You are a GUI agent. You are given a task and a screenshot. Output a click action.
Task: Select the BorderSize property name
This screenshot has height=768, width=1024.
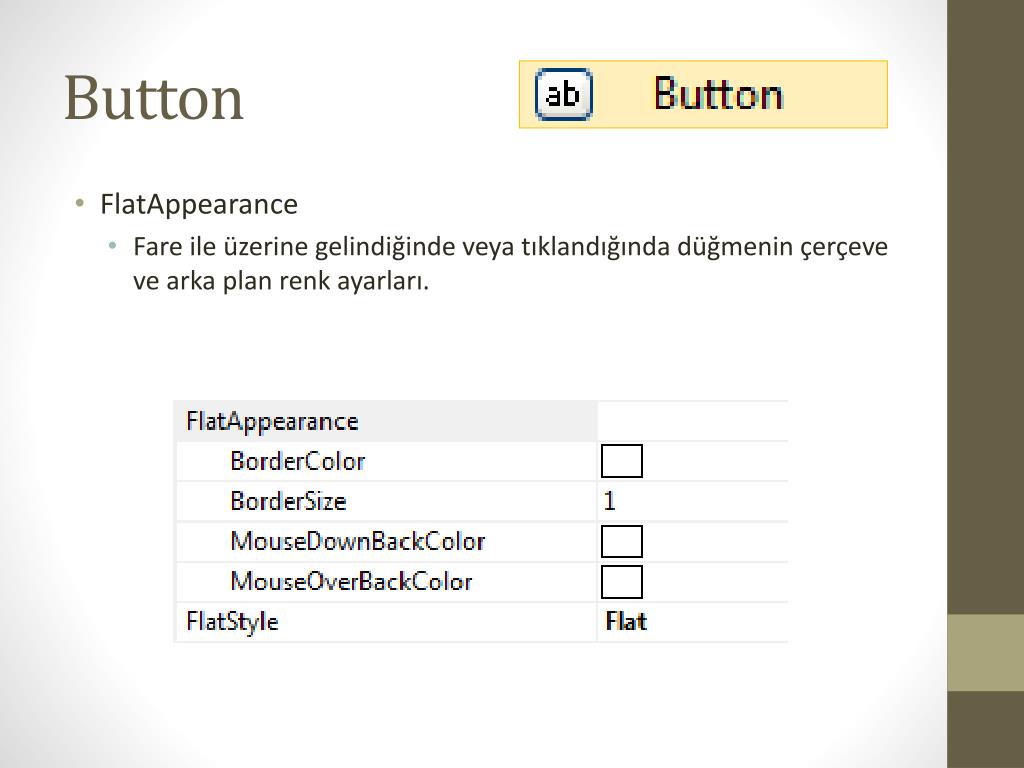288,502
